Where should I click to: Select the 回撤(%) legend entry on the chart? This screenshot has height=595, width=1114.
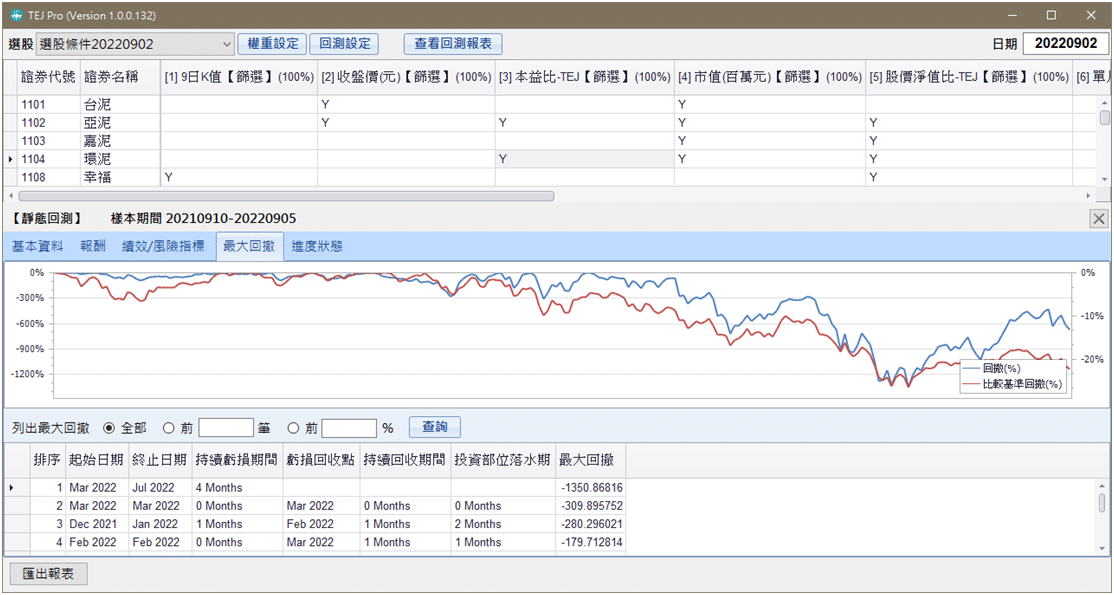click(x=999, y=368)
